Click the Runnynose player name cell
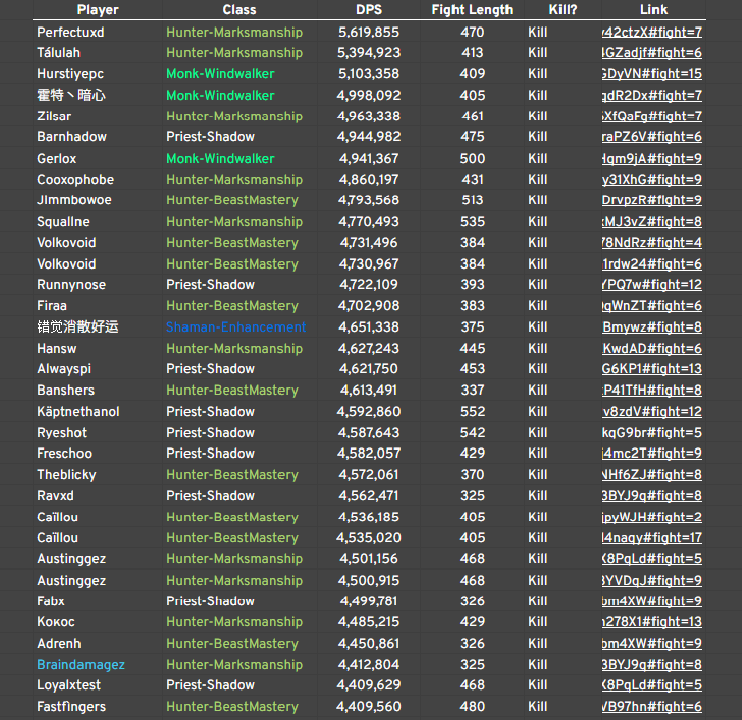The image size is (742, 720). [71, 284]
